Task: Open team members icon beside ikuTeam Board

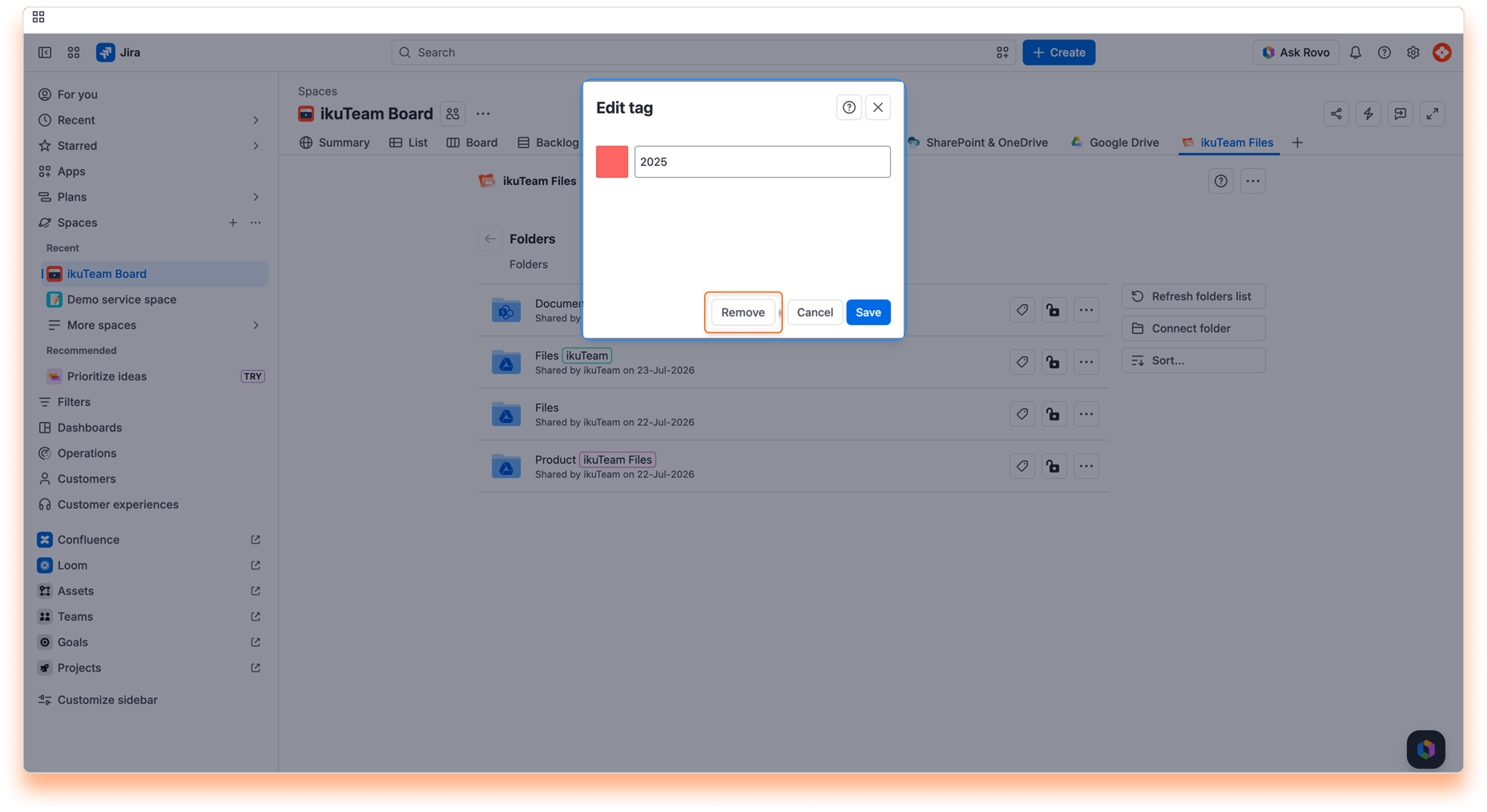Action: [453, 114]
